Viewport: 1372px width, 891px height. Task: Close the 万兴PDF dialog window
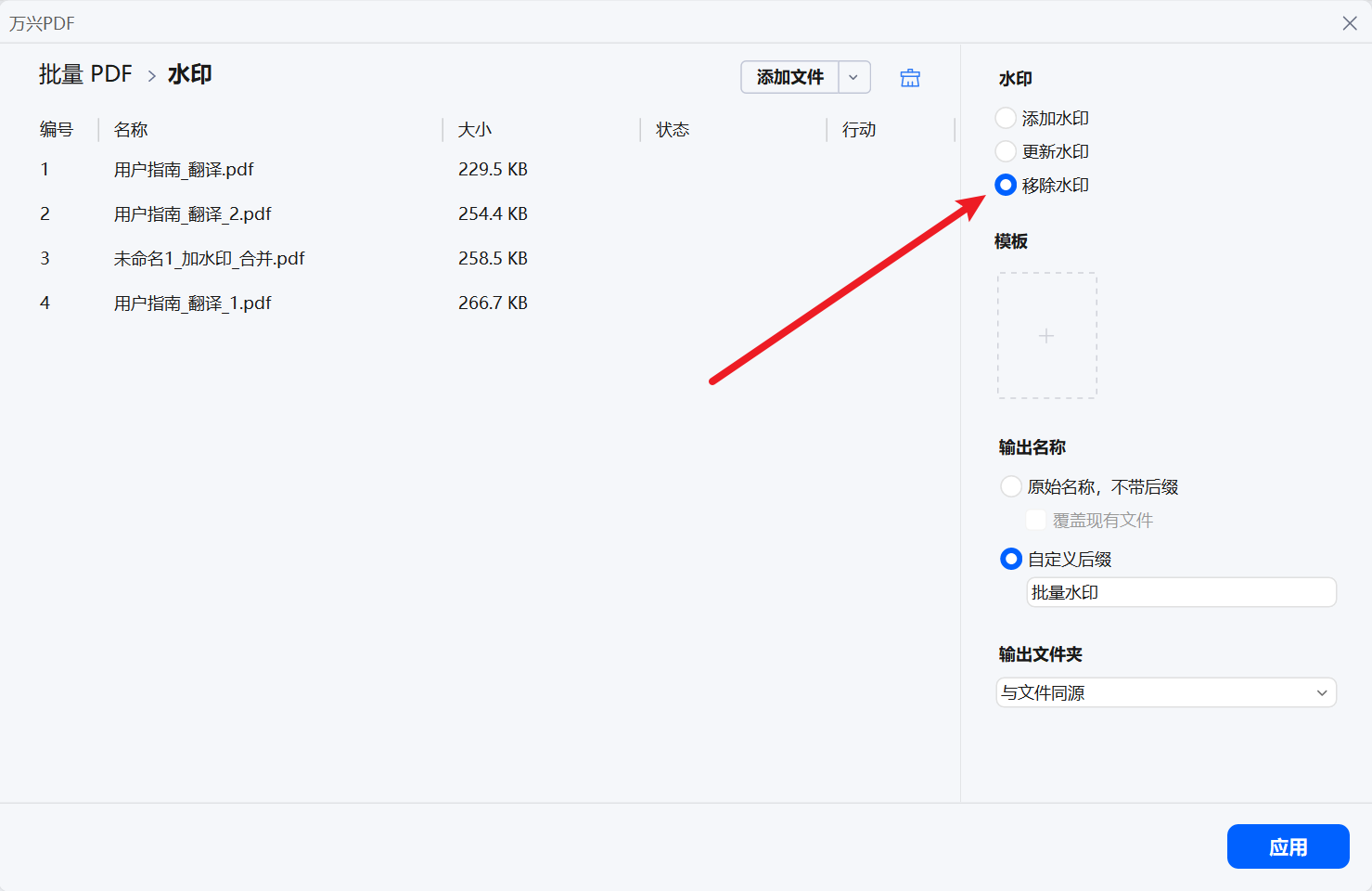pyautogui.click(x=1349, y=23)
